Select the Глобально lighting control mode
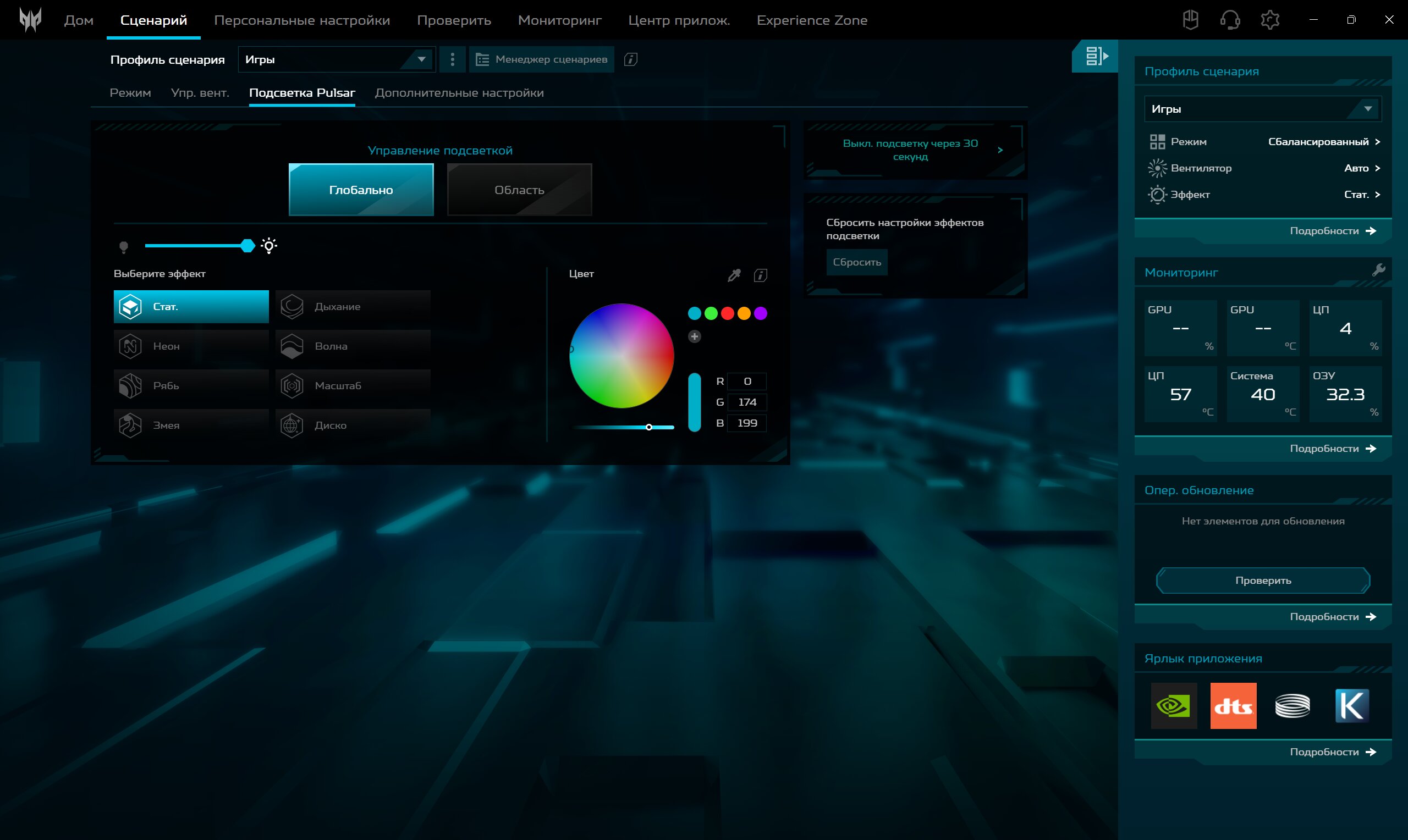 point(361,190)
